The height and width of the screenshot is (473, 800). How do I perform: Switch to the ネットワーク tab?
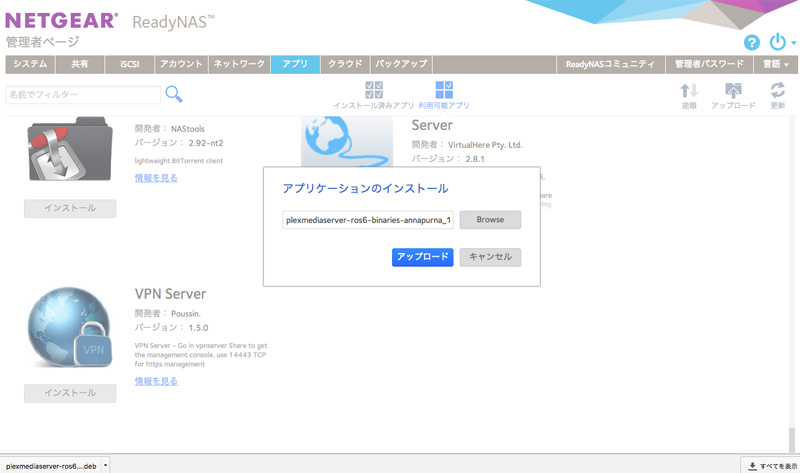pos(239,64)
